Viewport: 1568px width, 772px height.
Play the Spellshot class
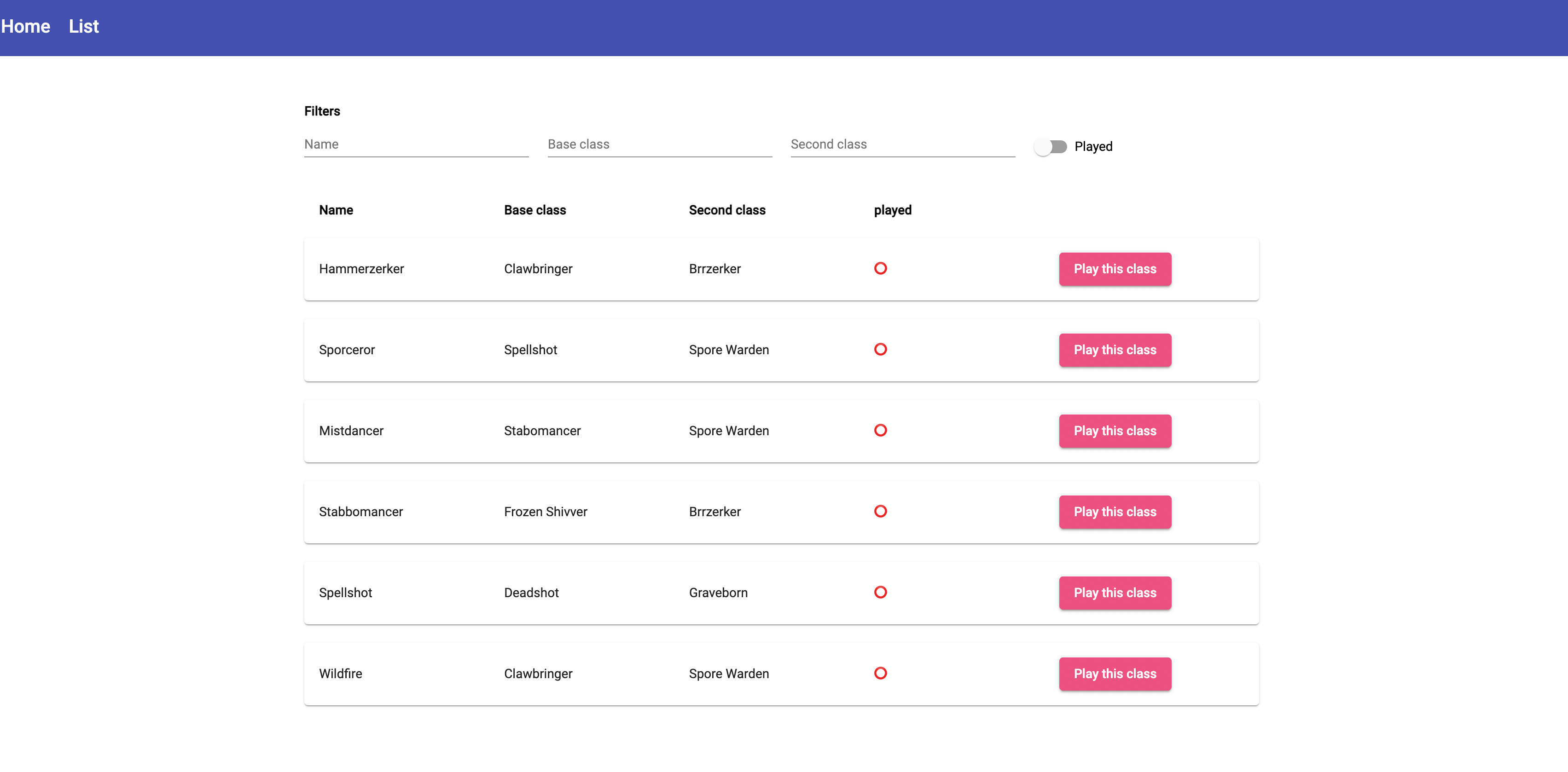click(1115, 593)
